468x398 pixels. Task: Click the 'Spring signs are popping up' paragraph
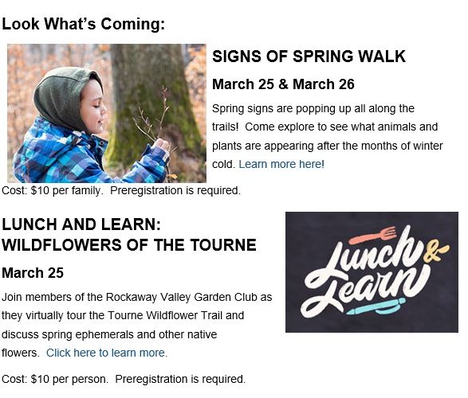(x=327, y=136)
